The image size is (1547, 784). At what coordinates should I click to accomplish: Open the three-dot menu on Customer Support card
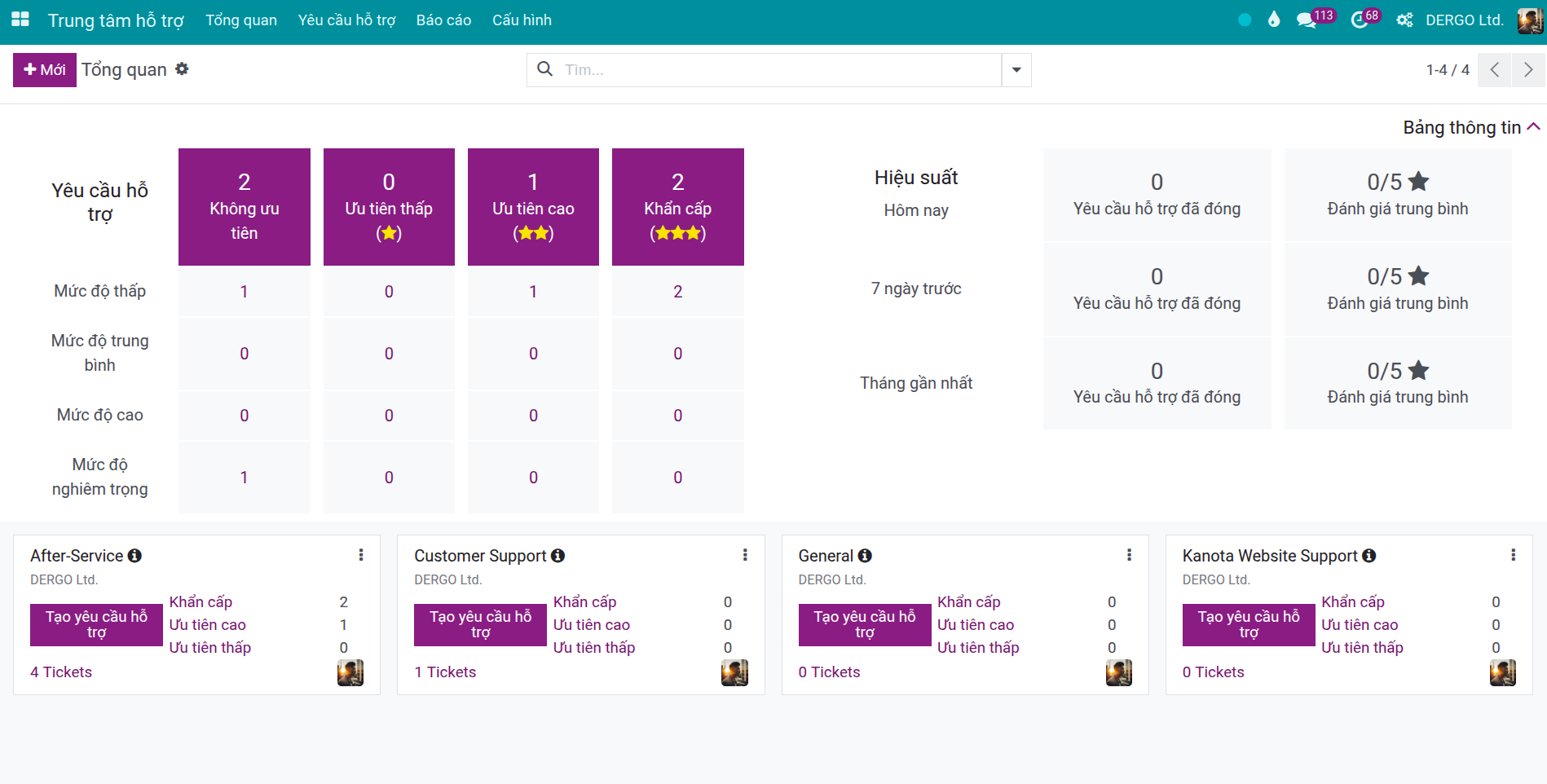pos(745,555)
